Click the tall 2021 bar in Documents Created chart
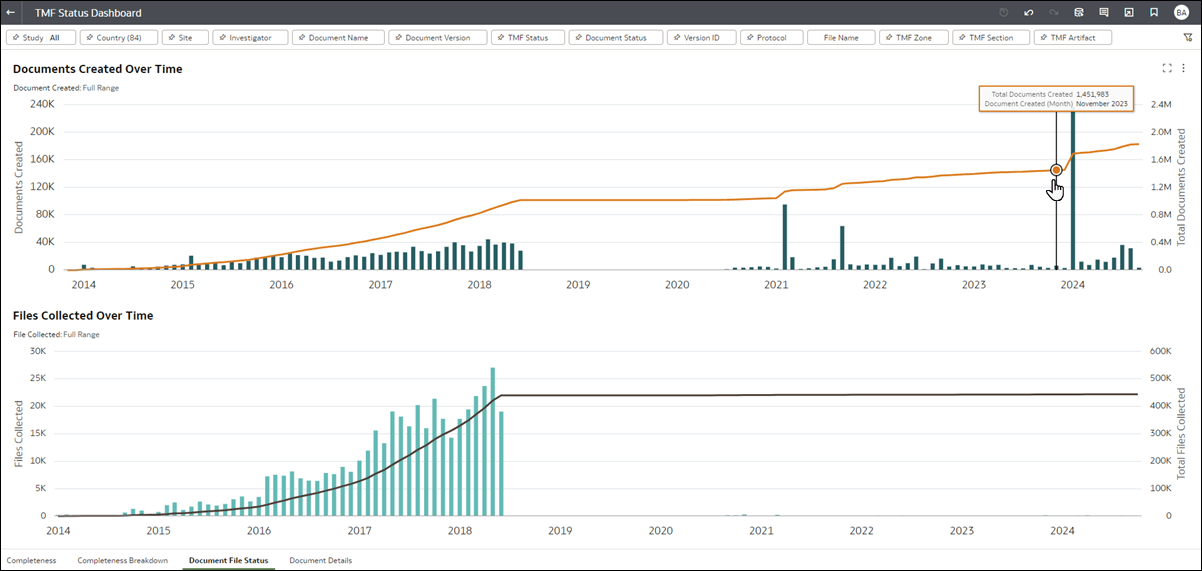The image size is (1202, 571). [x=784, y=237]
